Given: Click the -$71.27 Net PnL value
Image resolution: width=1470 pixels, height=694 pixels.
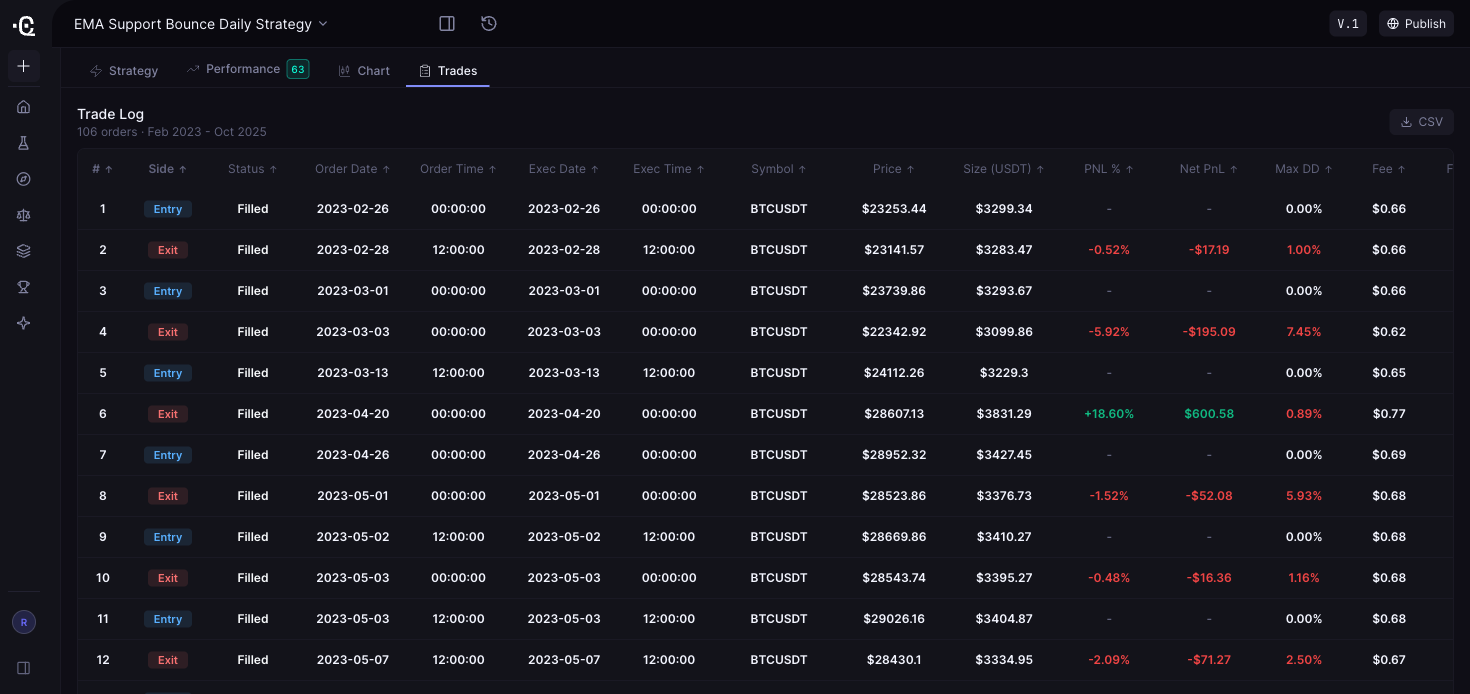Looking at the screenshot, I should coord(1209,660).
